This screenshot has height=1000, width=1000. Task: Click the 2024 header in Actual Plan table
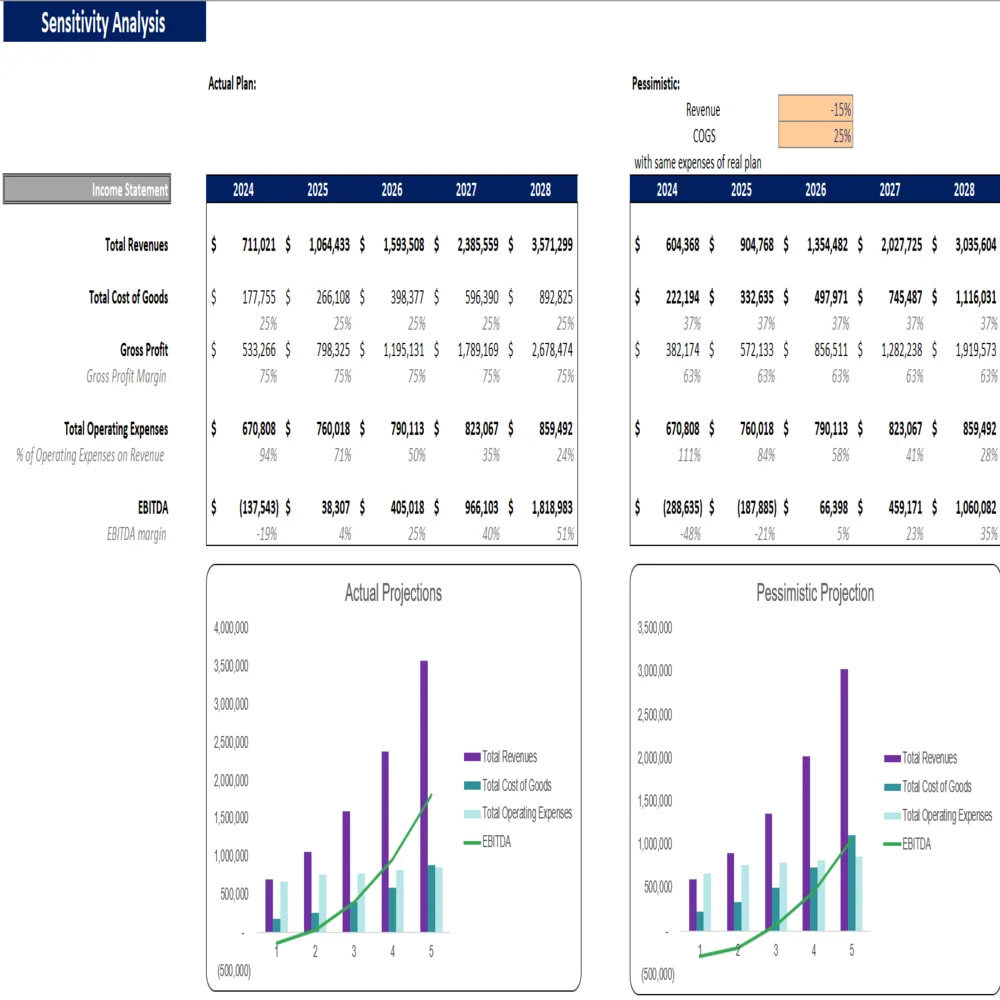(243, 190)
